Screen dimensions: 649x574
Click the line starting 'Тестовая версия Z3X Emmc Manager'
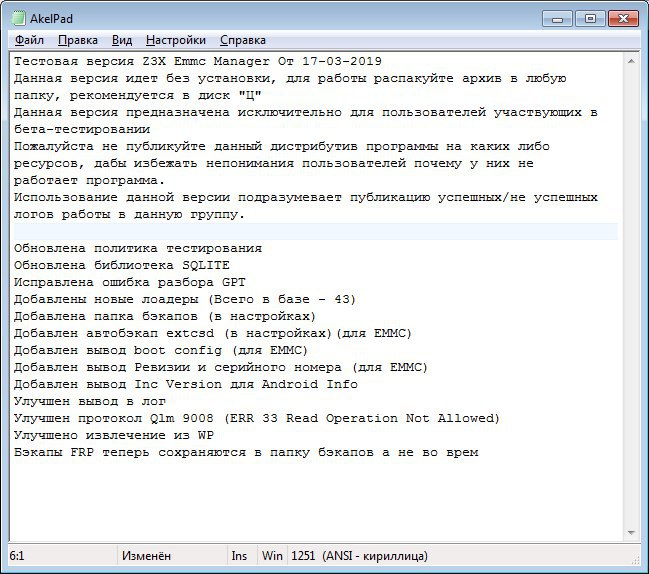[198, 61]
